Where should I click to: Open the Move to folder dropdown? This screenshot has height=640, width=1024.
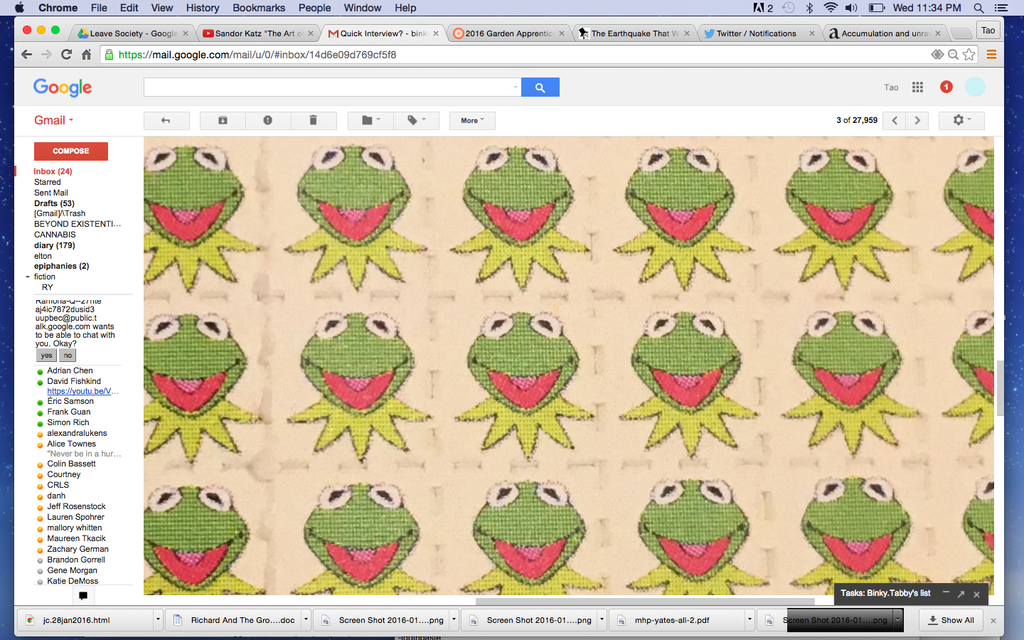tap(370, 120)
